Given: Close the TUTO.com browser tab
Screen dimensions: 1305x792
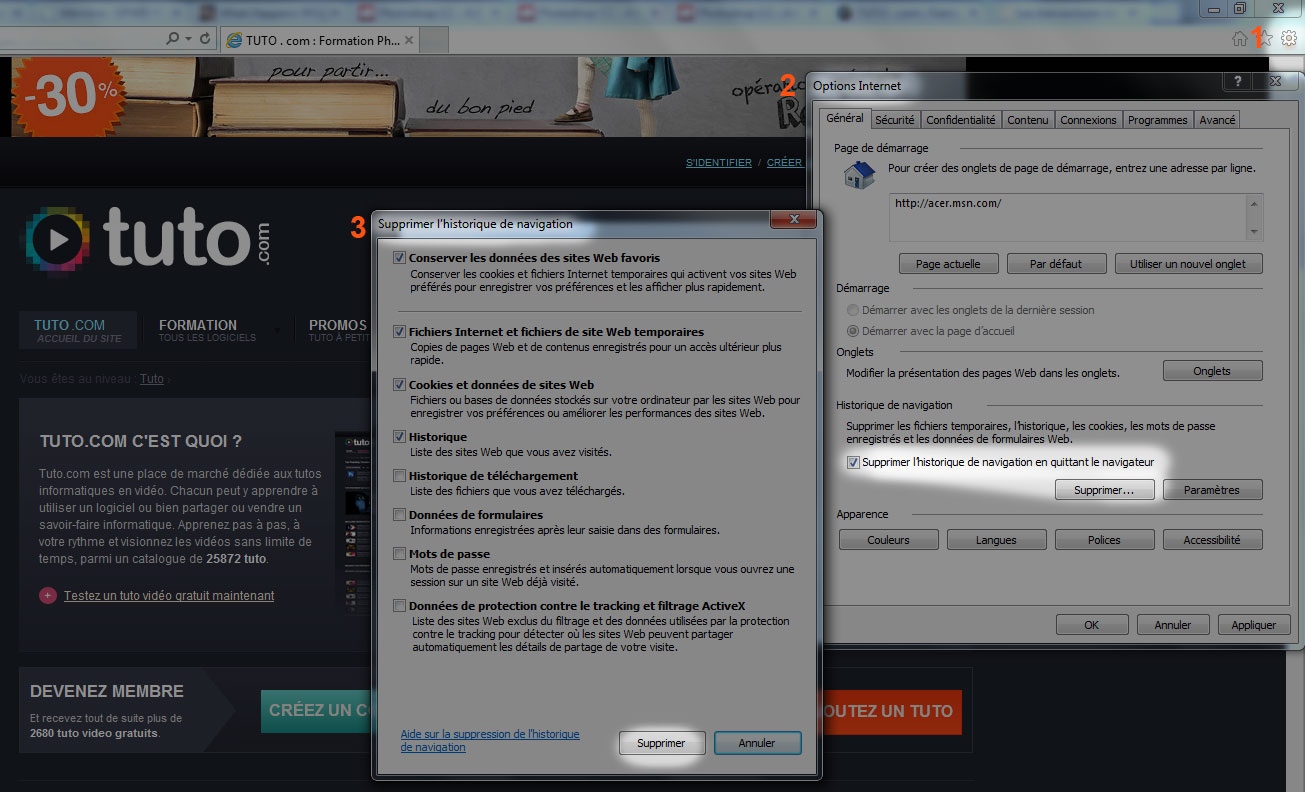Looking at the screenshot, I should [409, 40].
